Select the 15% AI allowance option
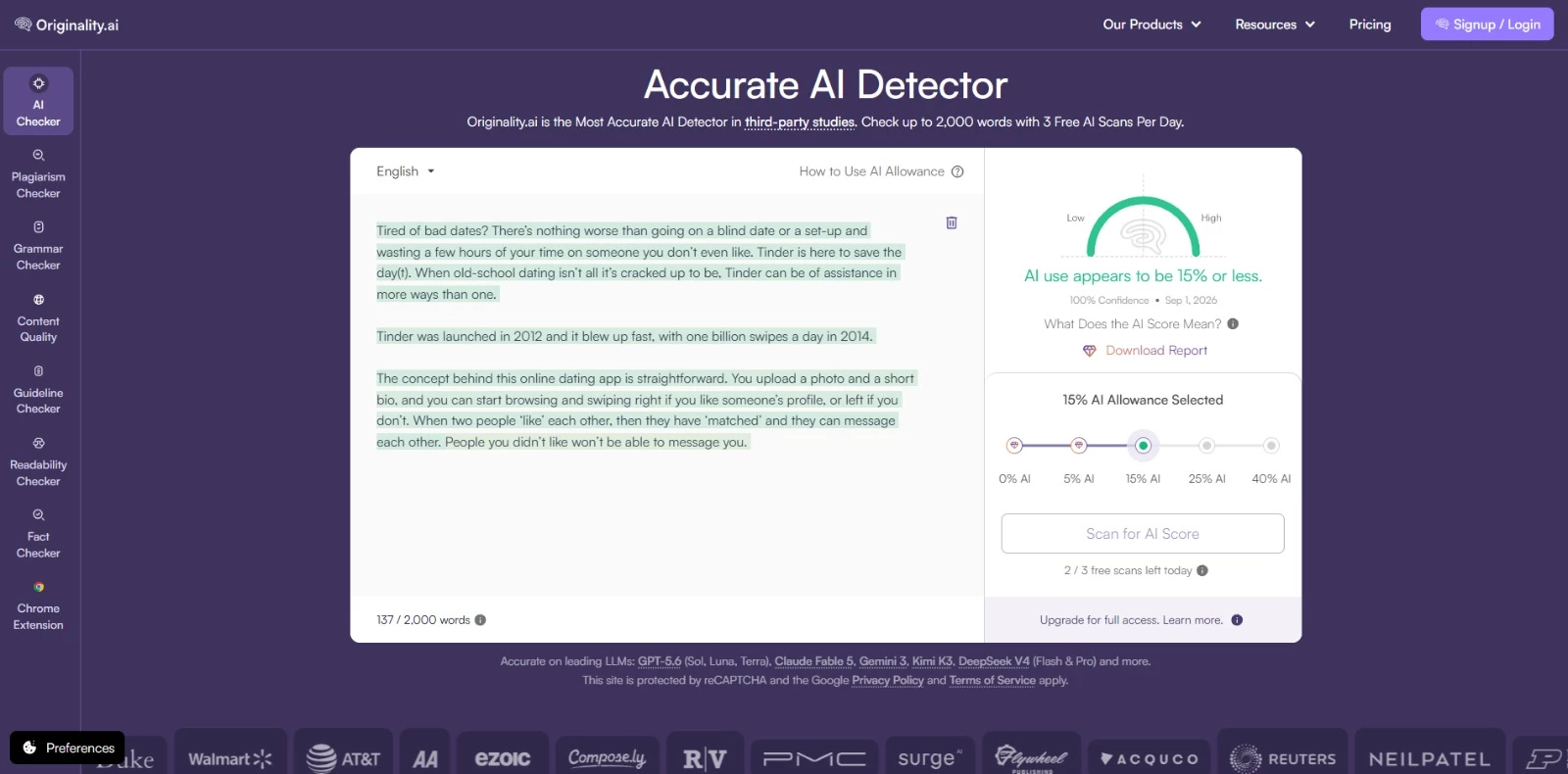 (x=1143, y=446)
